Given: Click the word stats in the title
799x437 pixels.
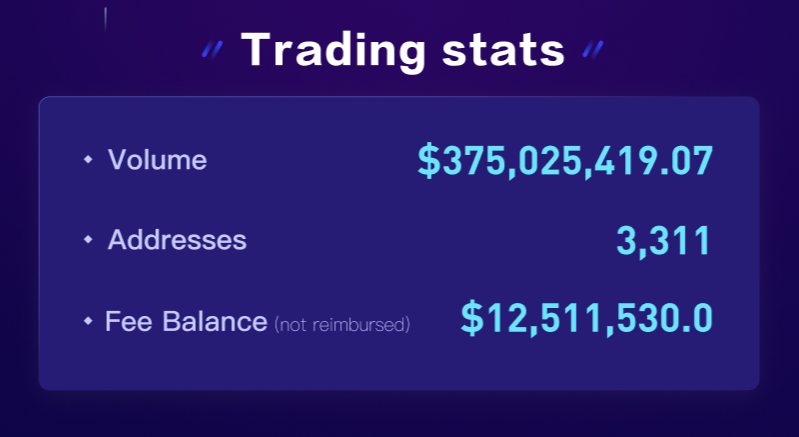Looking at the screenshot, I should click(503, 51).
